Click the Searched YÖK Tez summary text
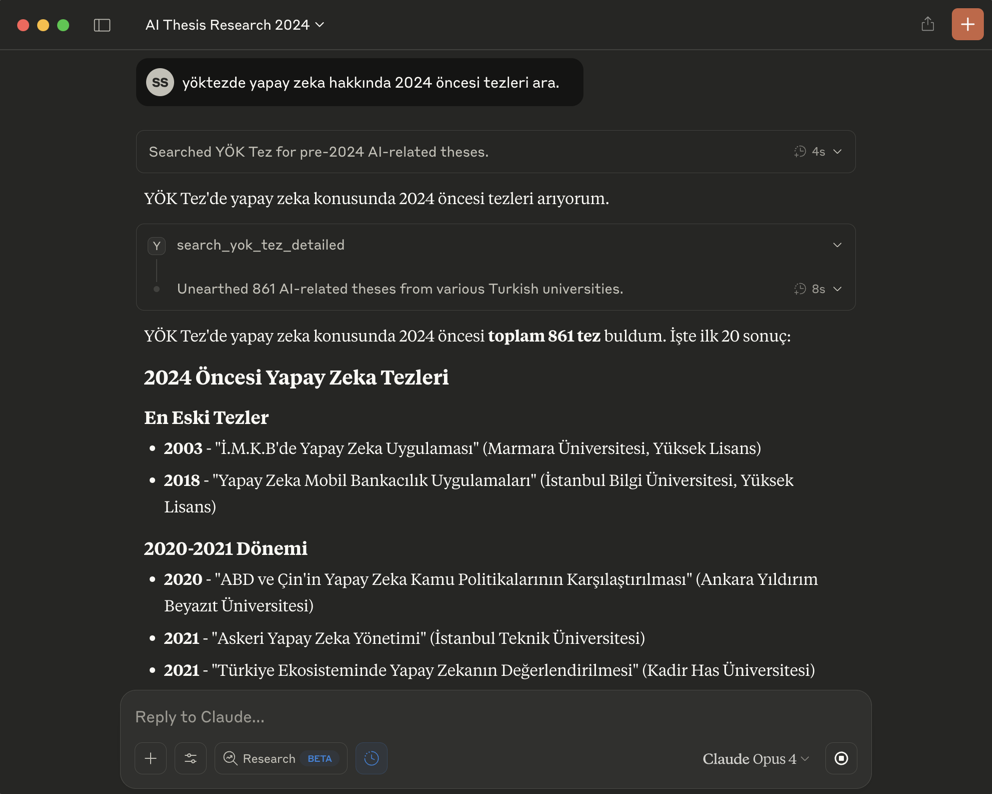This screenshot has width=992, height=794. click(x=318, y=152)
